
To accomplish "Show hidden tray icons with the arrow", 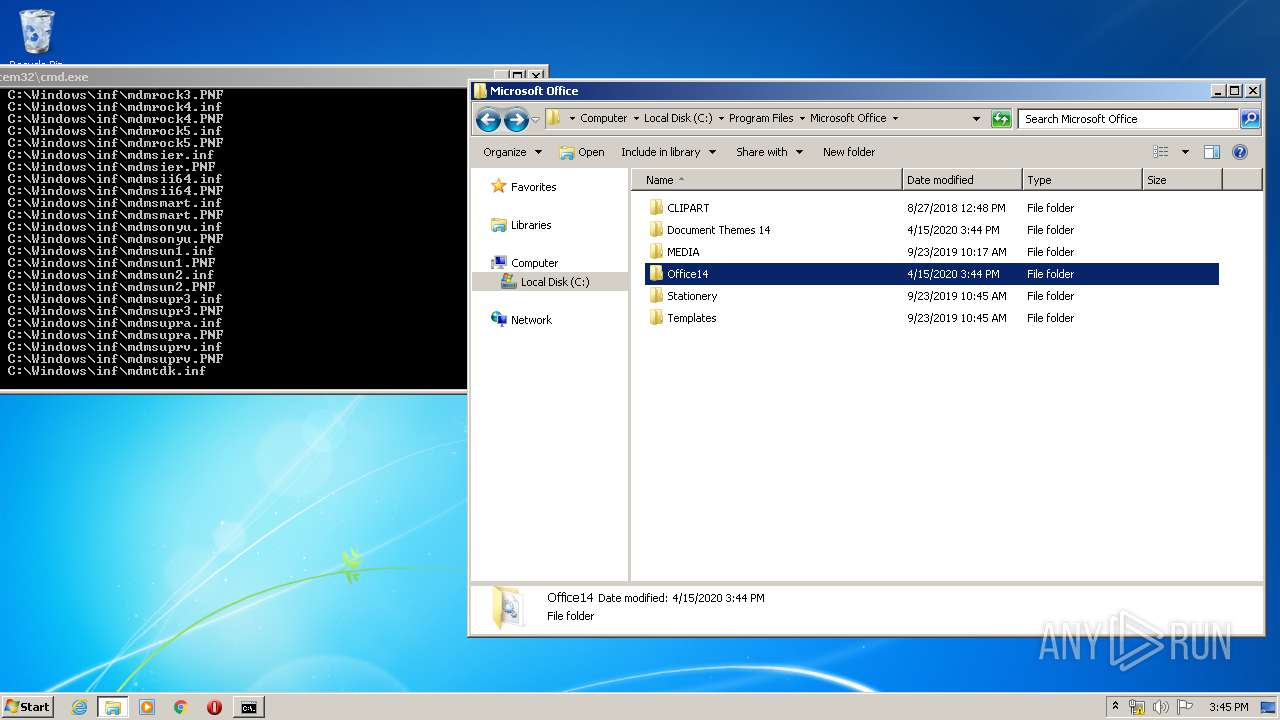I will 1115,706.
